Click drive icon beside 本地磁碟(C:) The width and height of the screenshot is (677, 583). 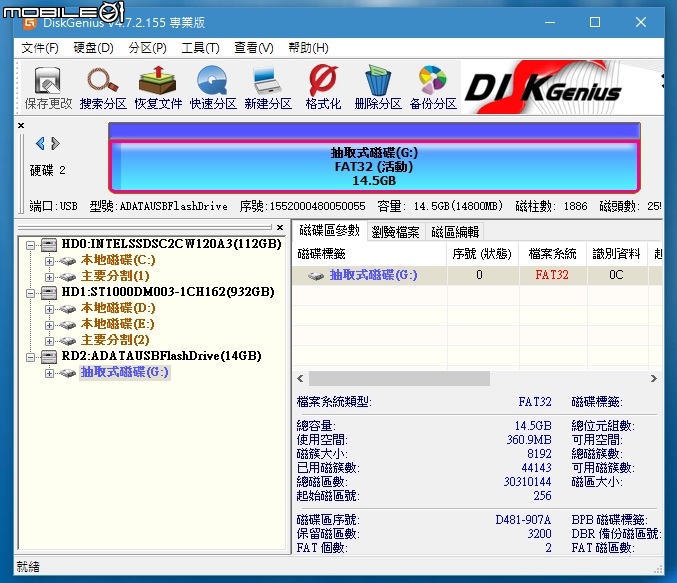coord(67,261)
